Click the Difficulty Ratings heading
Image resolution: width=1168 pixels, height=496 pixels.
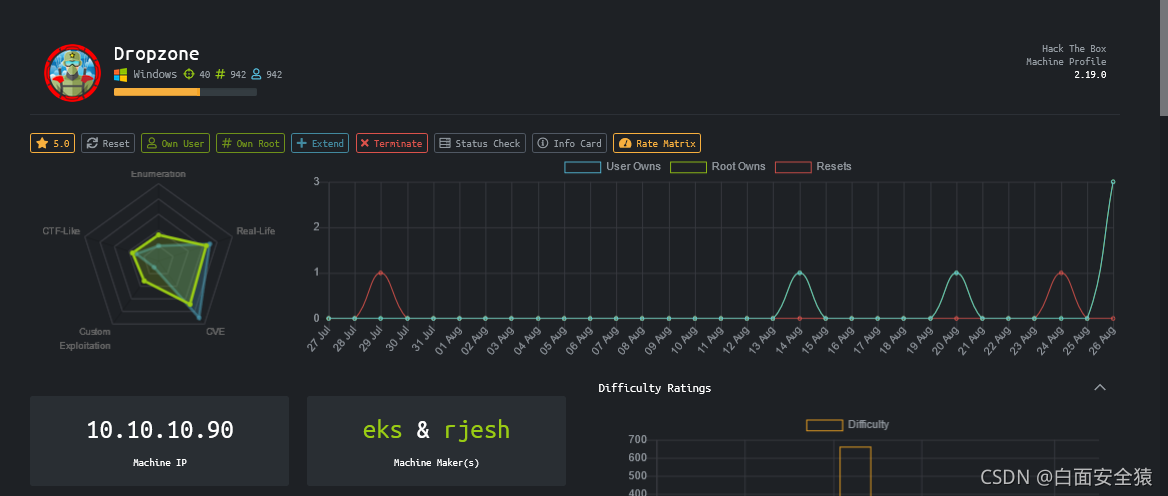click(655, 388)
